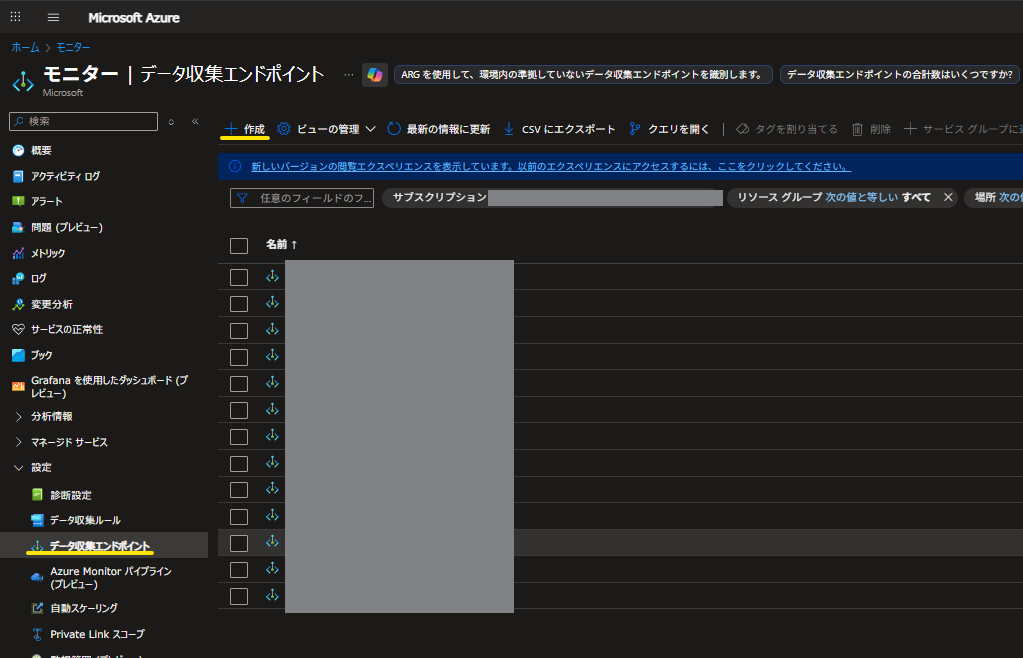The width and height of the screenshot is (1023, 658).
Task: Click タグを割り当てる toolbar item
Action: (x=787, y=129)
